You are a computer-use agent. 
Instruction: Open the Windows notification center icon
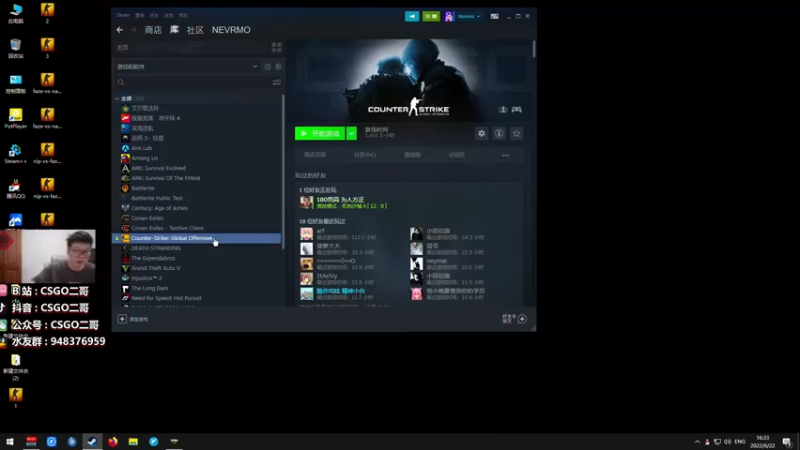point(787,442)
